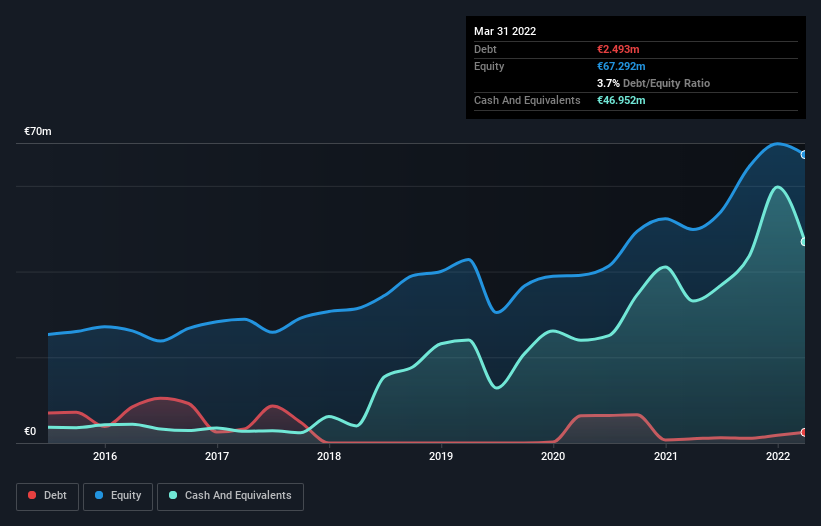Select the 2017 x-axis label
821x526 pixels.
click(217, 456)
